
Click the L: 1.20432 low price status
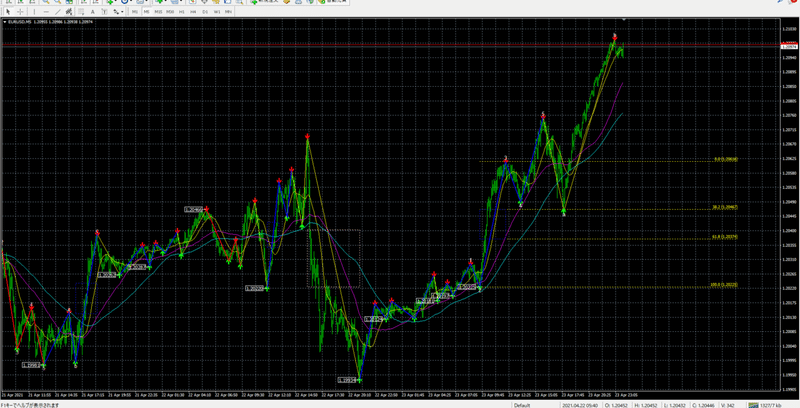675,405
